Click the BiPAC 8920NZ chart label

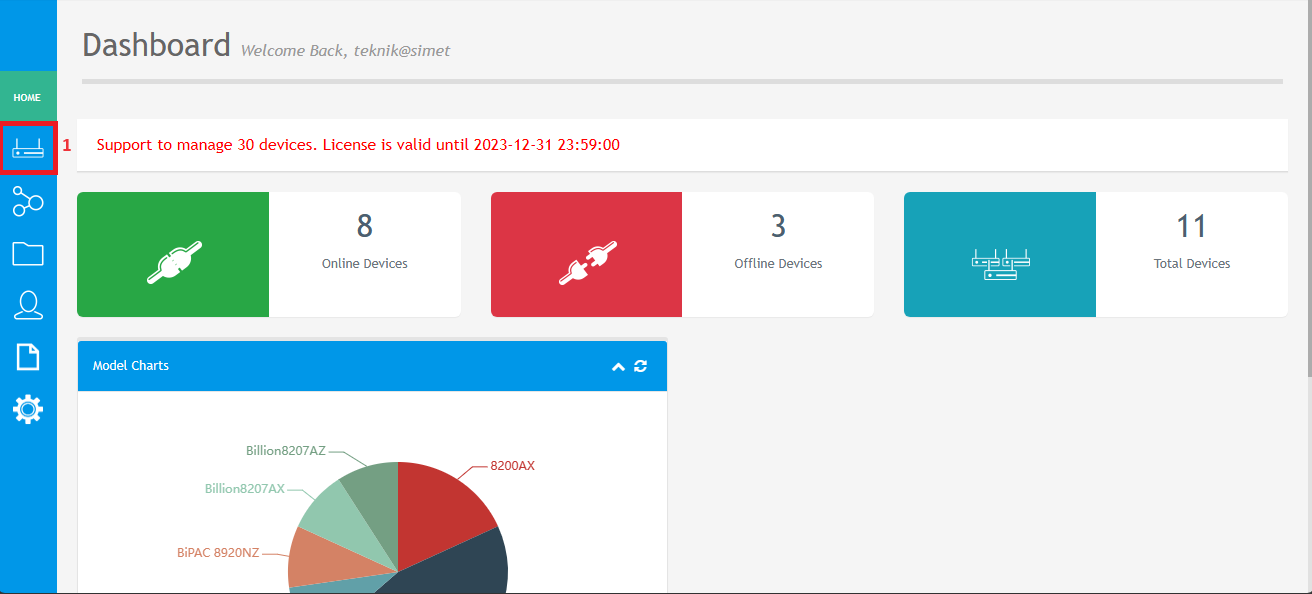[x=218, y=551]
